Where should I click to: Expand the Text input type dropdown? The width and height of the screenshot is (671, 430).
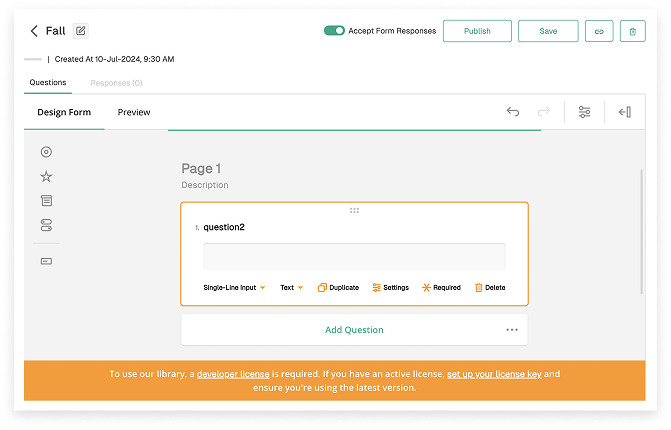click(293, 287)
